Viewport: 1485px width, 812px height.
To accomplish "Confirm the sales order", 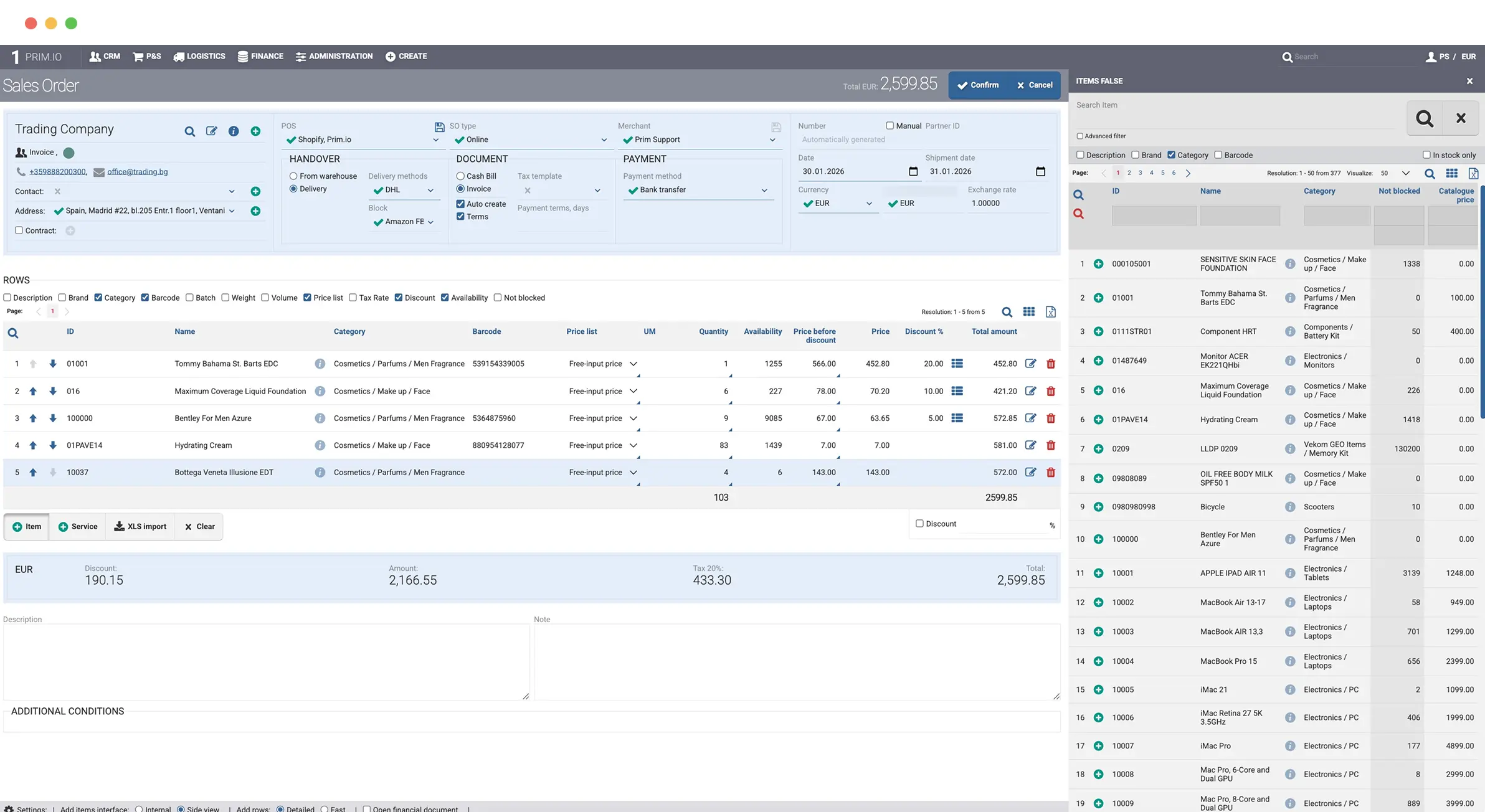I will point(978,85).
